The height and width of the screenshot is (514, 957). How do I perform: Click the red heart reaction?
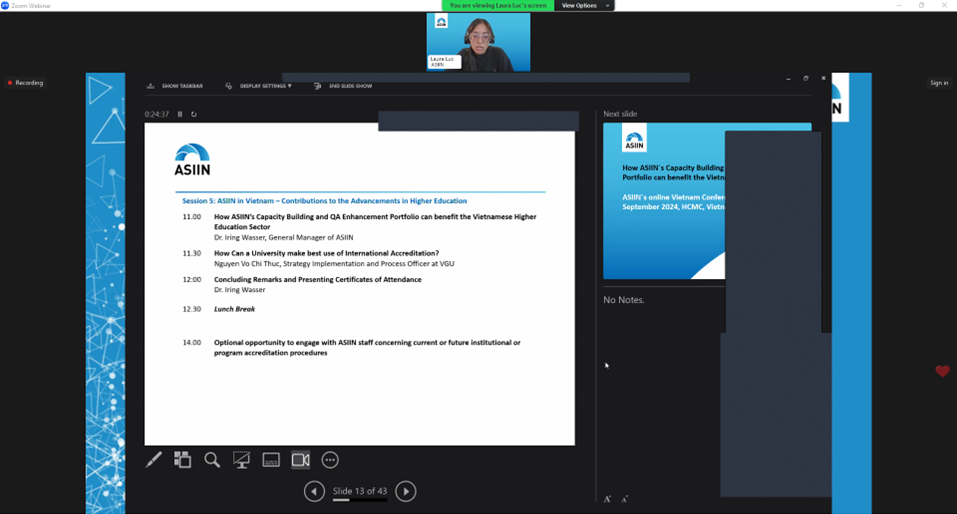[942, 371]
